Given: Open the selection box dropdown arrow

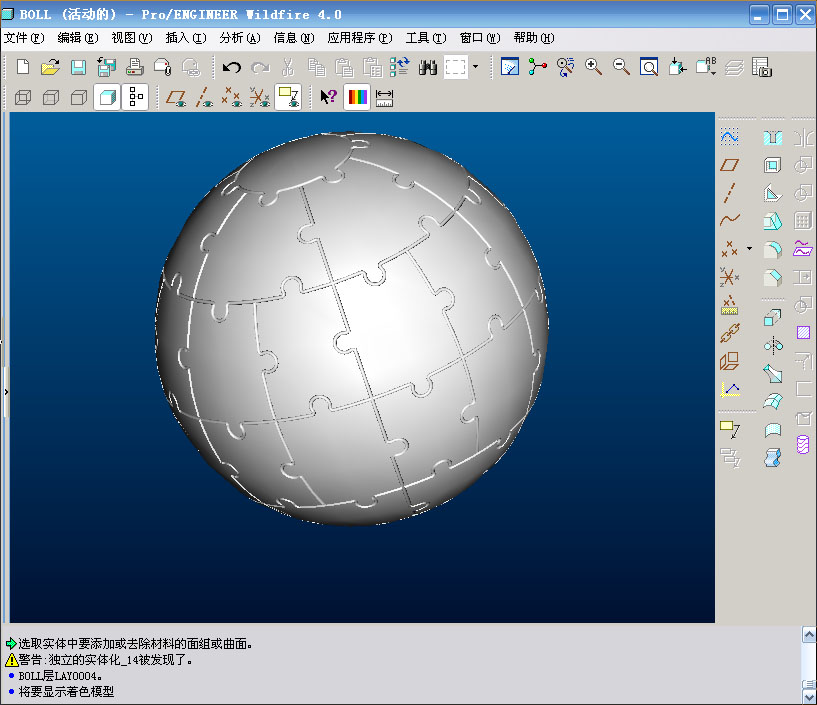Looking at the screenshot, I should coord(475,67).
